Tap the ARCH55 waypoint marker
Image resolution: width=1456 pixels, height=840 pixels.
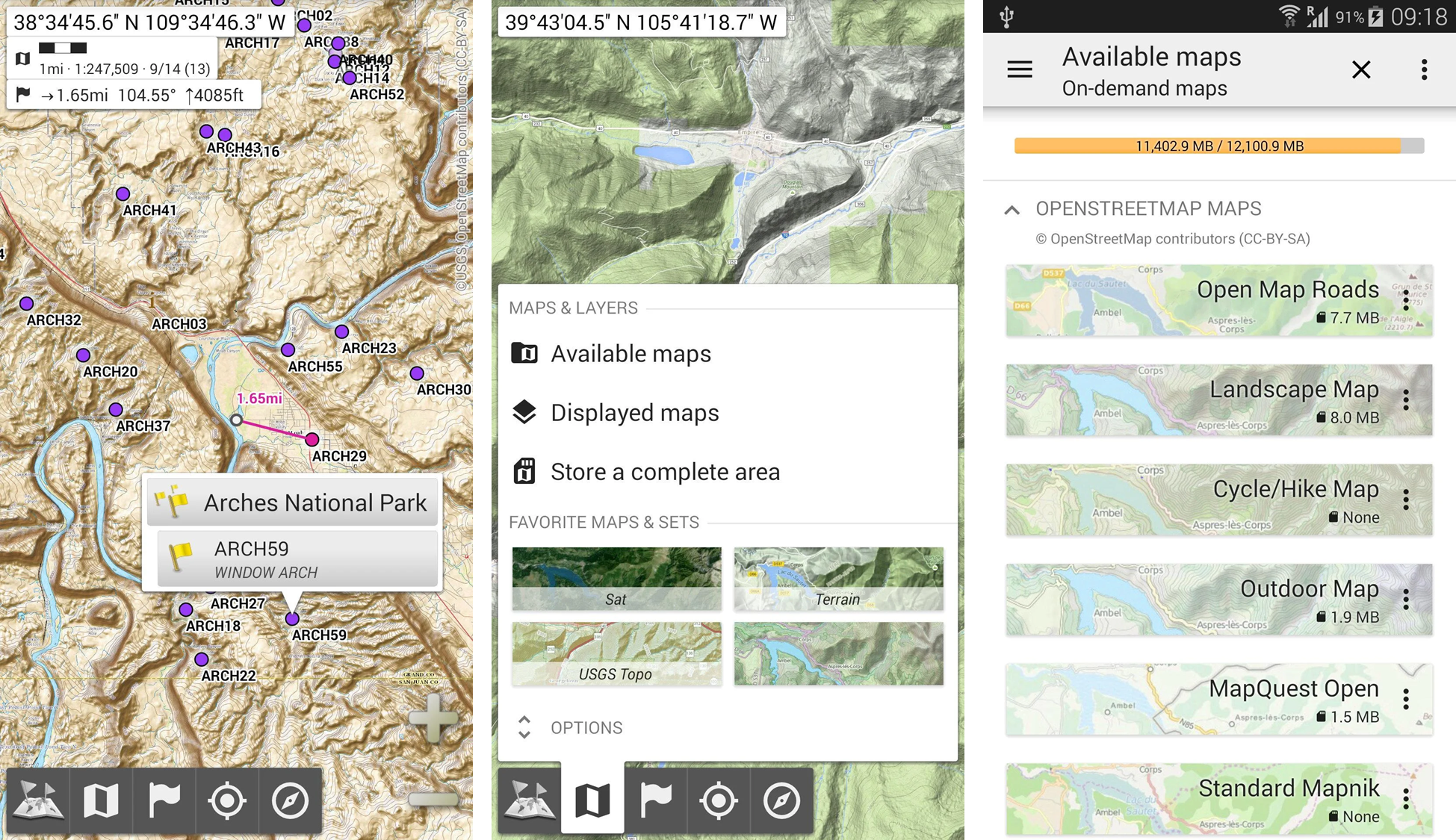tap(288, 349)
